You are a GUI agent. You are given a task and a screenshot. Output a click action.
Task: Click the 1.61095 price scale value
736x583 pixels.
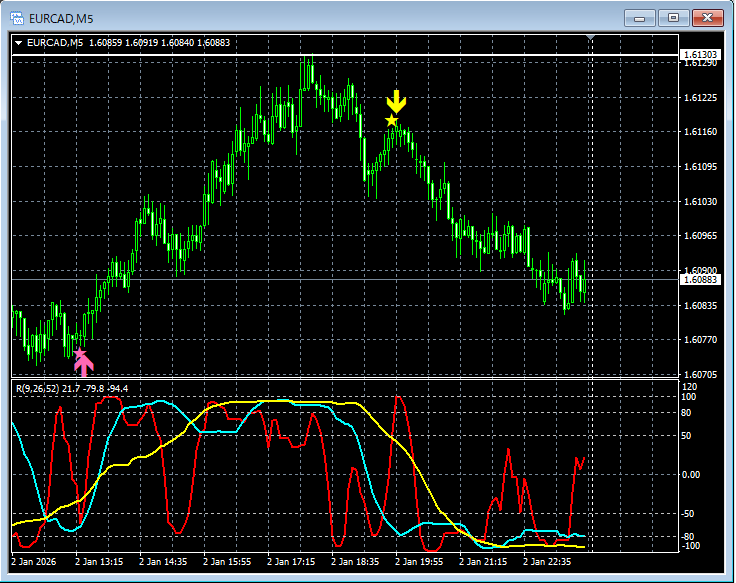[x=700, y=167]
